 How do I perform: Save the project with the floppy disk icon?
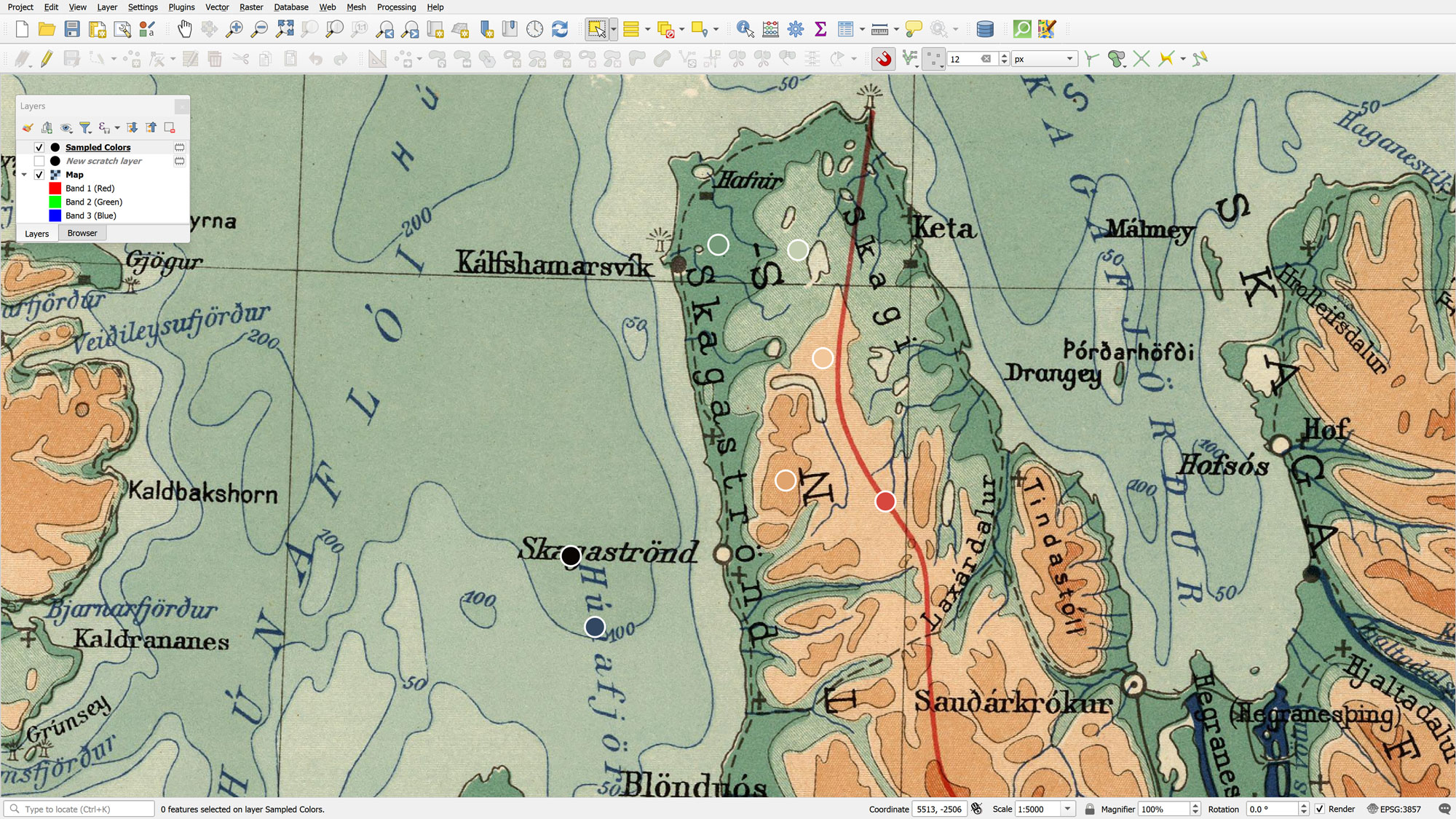tap(72, 29)
